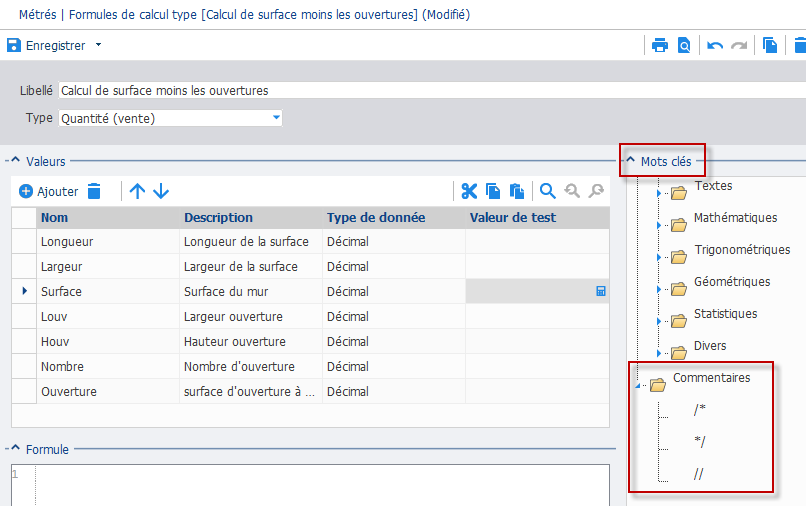Expand the Mathématiques folder
Image resolution: width=806 pixels, height=506 pixels.
[658, 225]
